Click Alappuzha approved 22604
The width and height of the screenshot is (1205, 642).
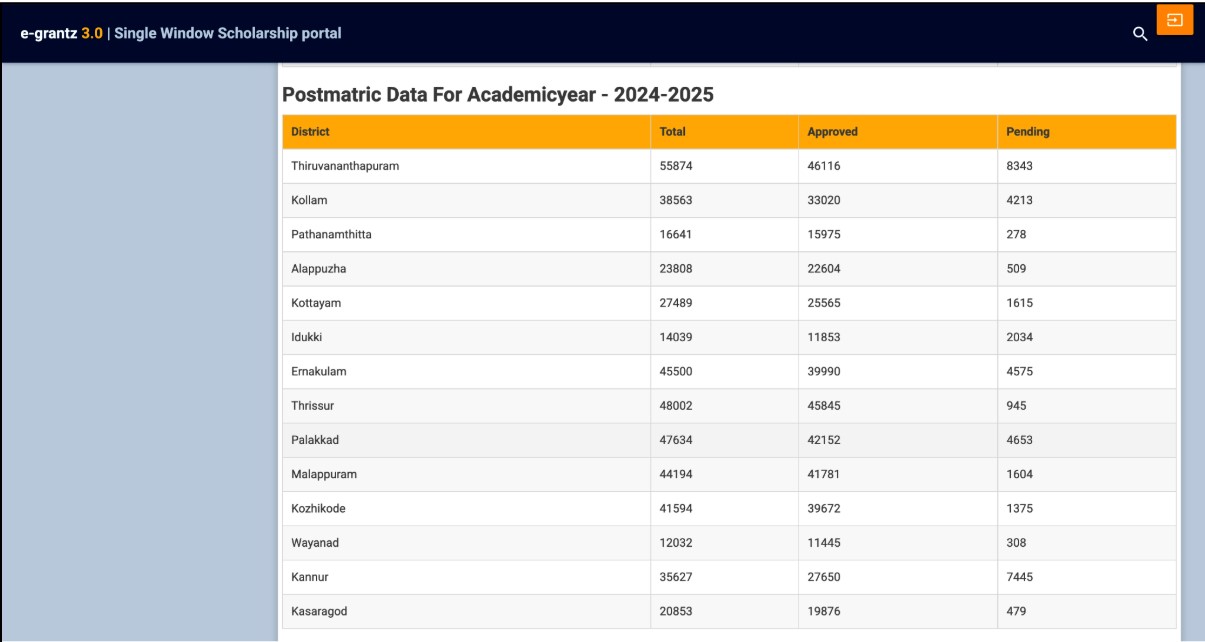pos(824,268)
